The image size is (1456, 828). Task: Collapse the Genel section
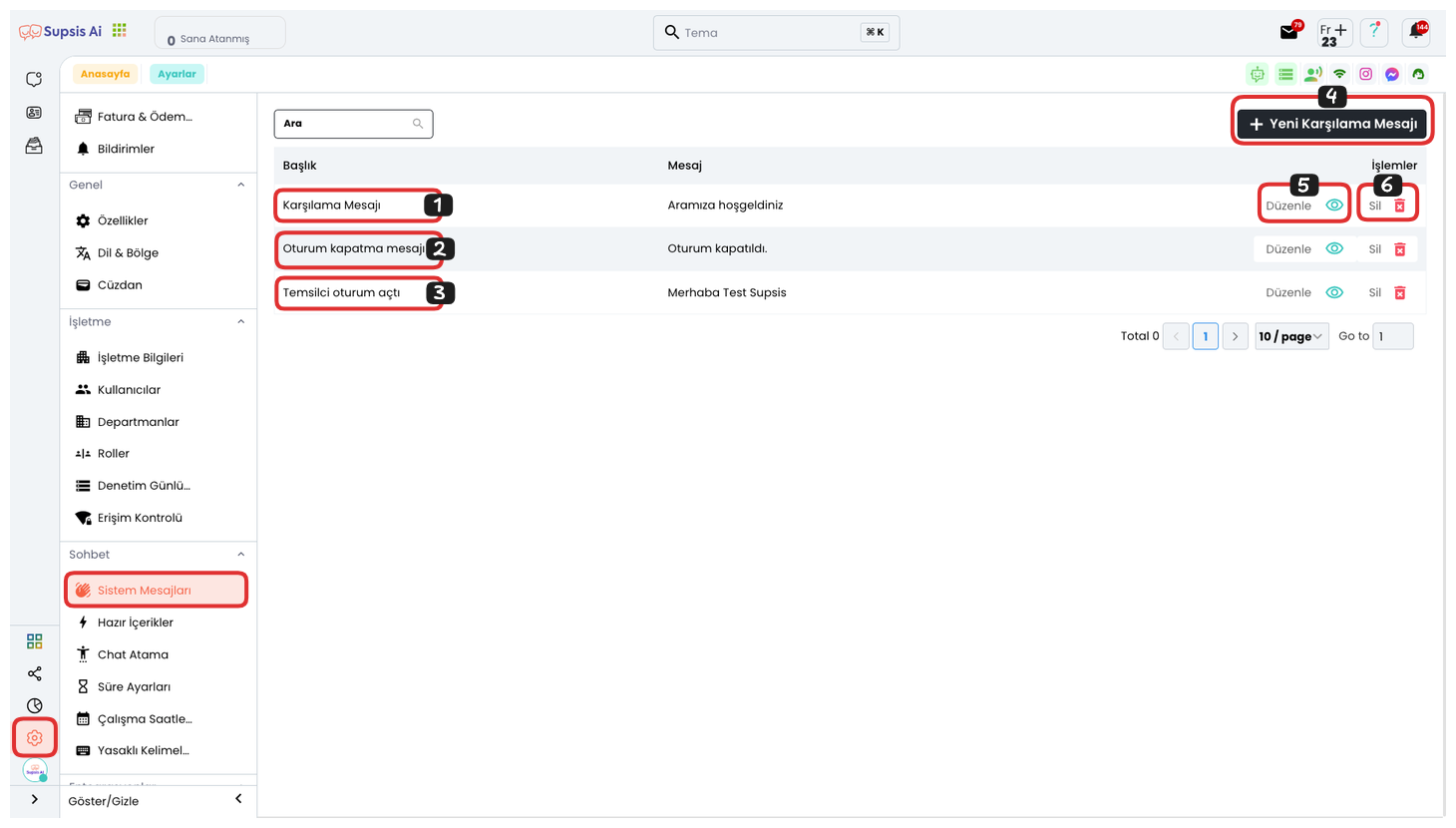point(240,185)
